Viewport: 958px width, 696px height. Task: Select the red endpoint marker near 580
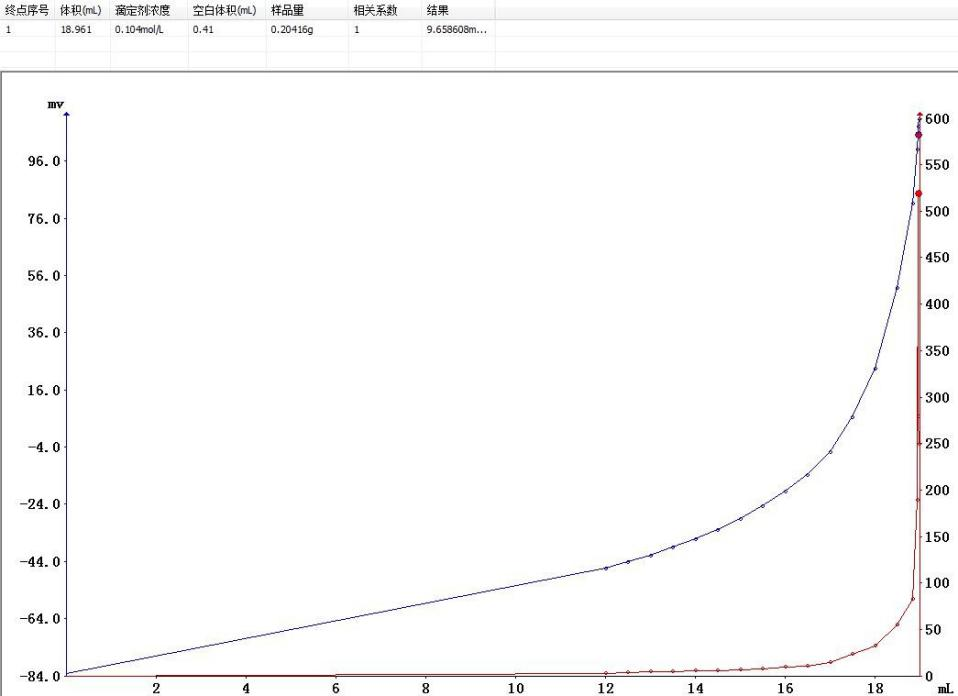coord(918,135)
